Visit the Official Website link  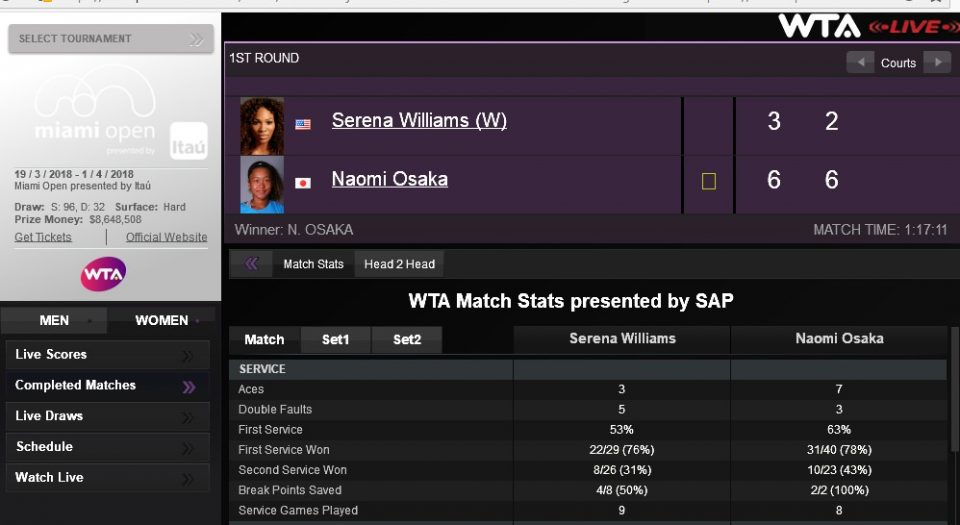(x=166, y=237)
